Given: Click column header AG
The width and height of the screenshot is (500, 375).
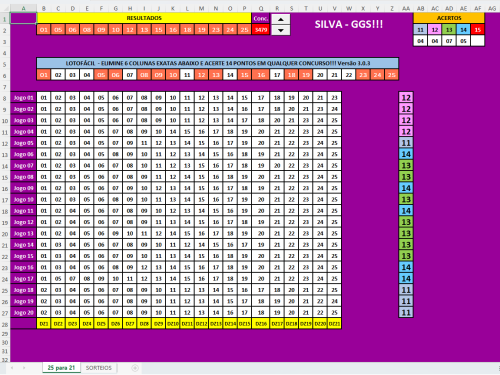Looking at the screenshot, I should coord(492,8).
